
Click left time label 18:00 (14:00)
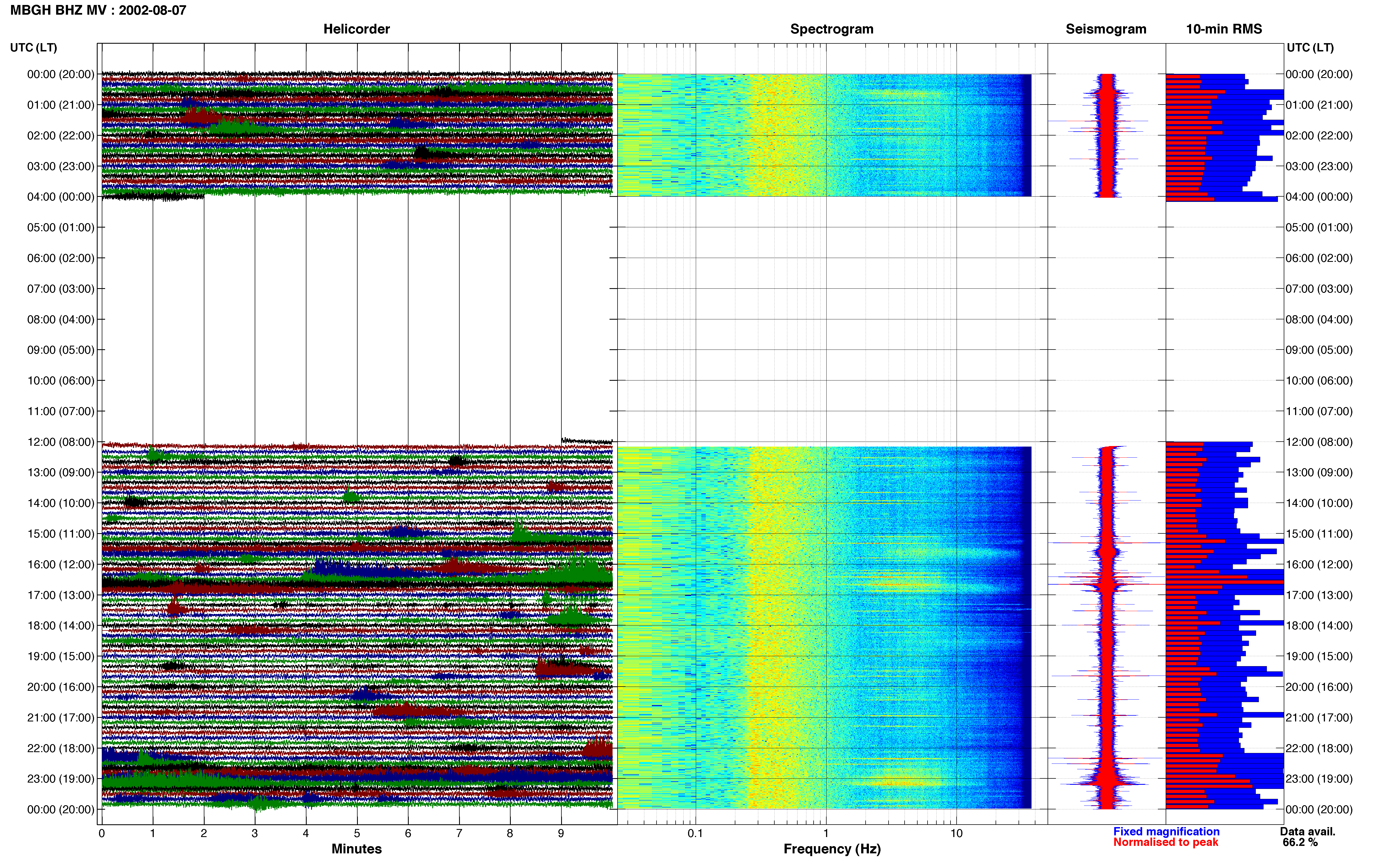[x=61, y=626]
